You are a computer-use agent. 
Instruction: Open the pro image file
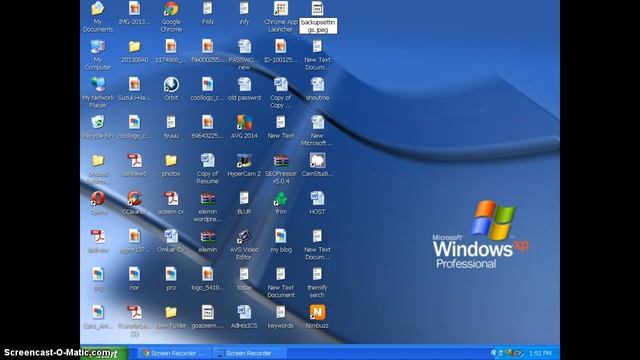(171, 274)
